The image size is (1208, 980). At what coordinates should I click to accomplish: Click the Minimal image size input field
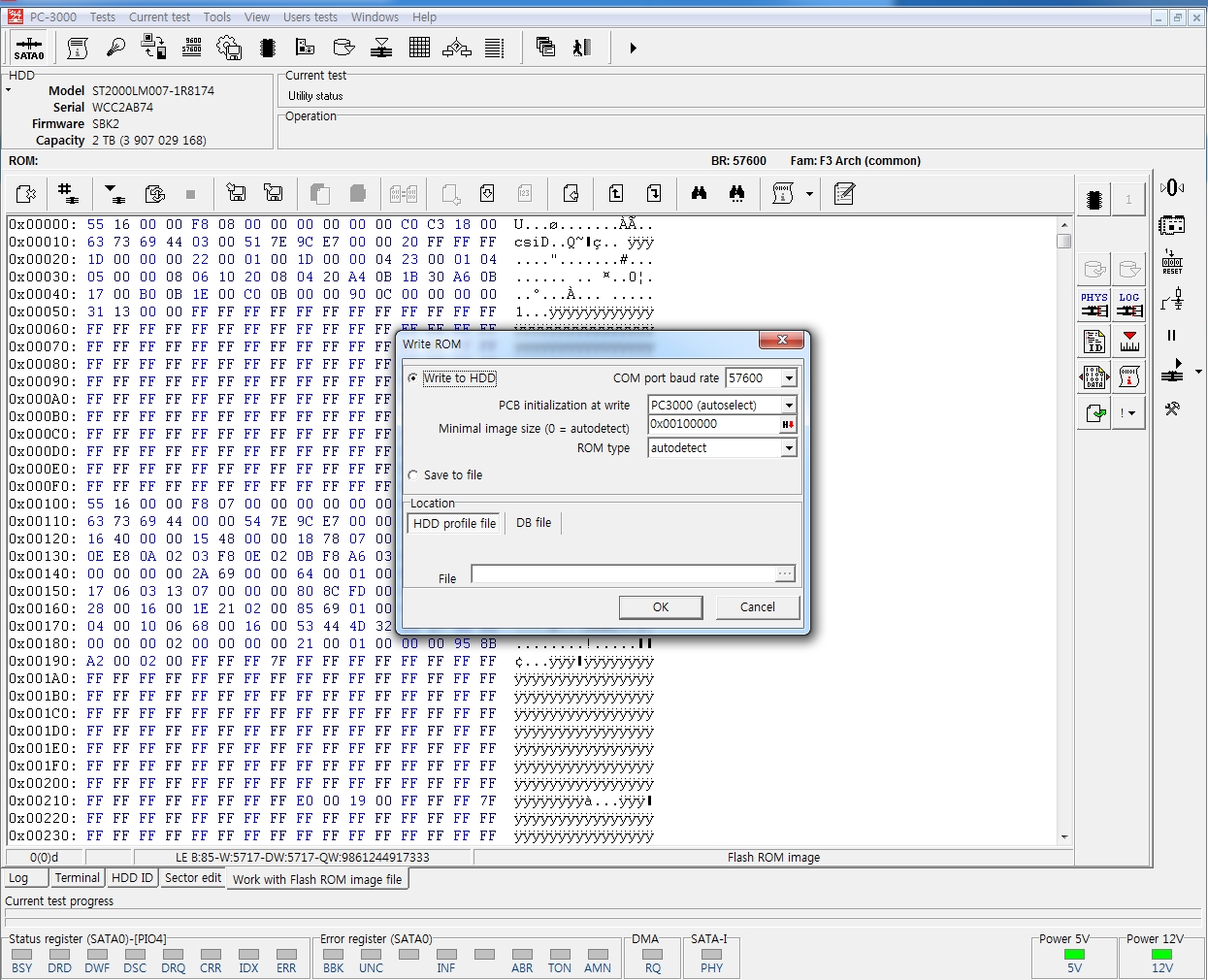pyautogui.click(x=713, y=425)
